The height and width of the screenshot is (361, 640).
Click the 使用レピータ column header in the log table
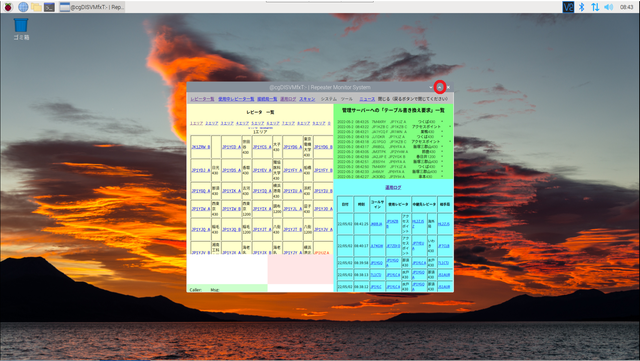[398, 204]
